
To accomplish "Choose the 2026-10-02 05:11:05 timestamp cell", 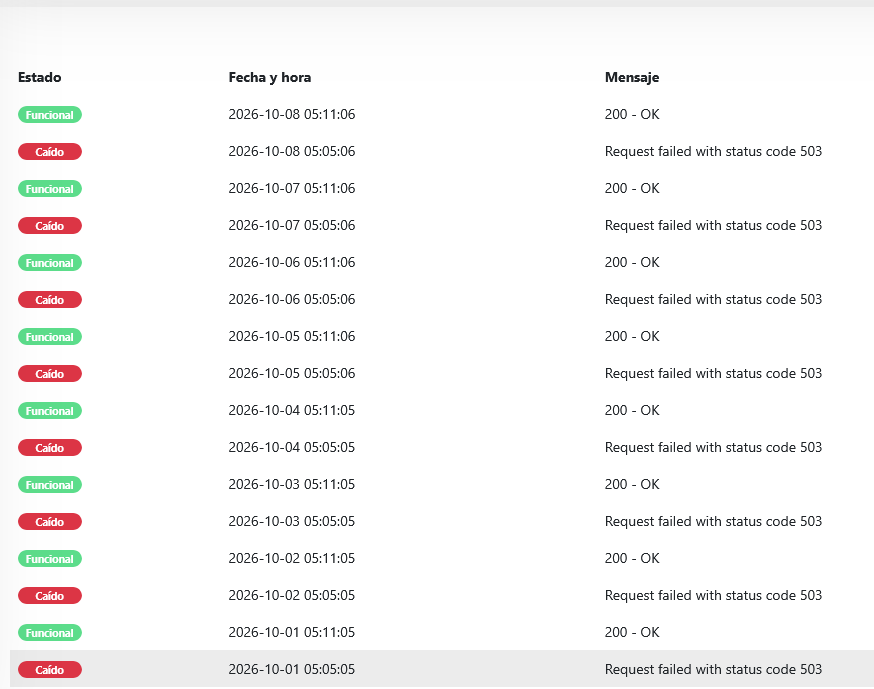I will pos(292,559).
